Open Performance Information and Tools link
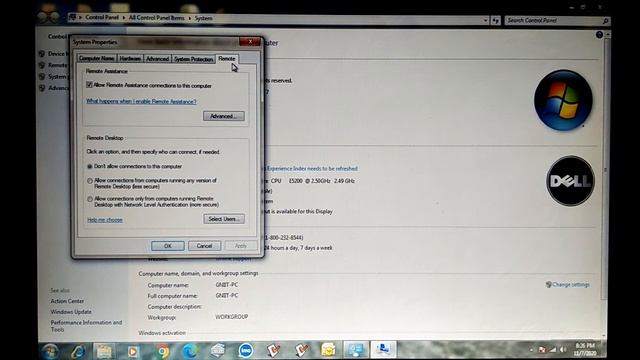This screenshot has height=360, width=640. pyautogui.click(x=86, y=326)
